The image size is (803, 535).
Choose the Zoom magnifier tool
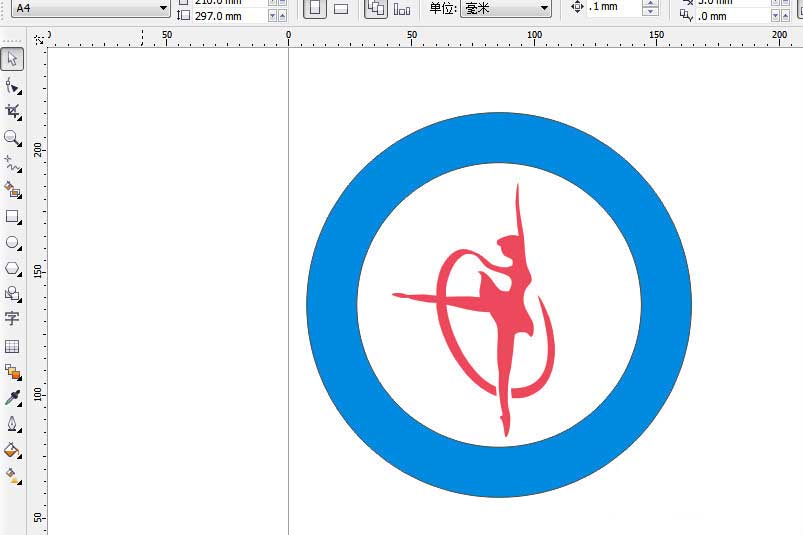(12, 138)
